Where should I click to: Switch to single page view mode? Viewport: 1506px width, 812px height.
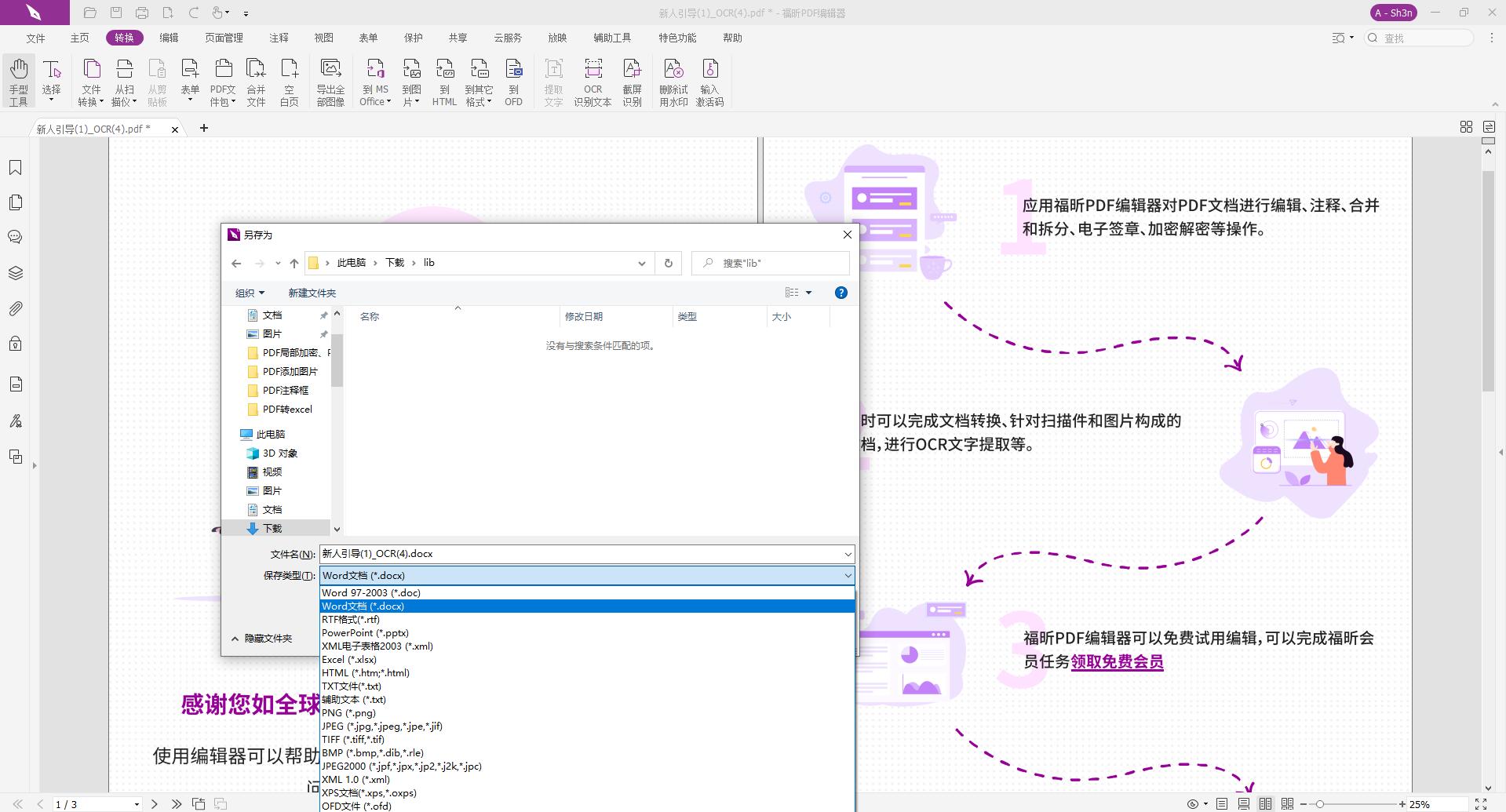click(1221, 803)
